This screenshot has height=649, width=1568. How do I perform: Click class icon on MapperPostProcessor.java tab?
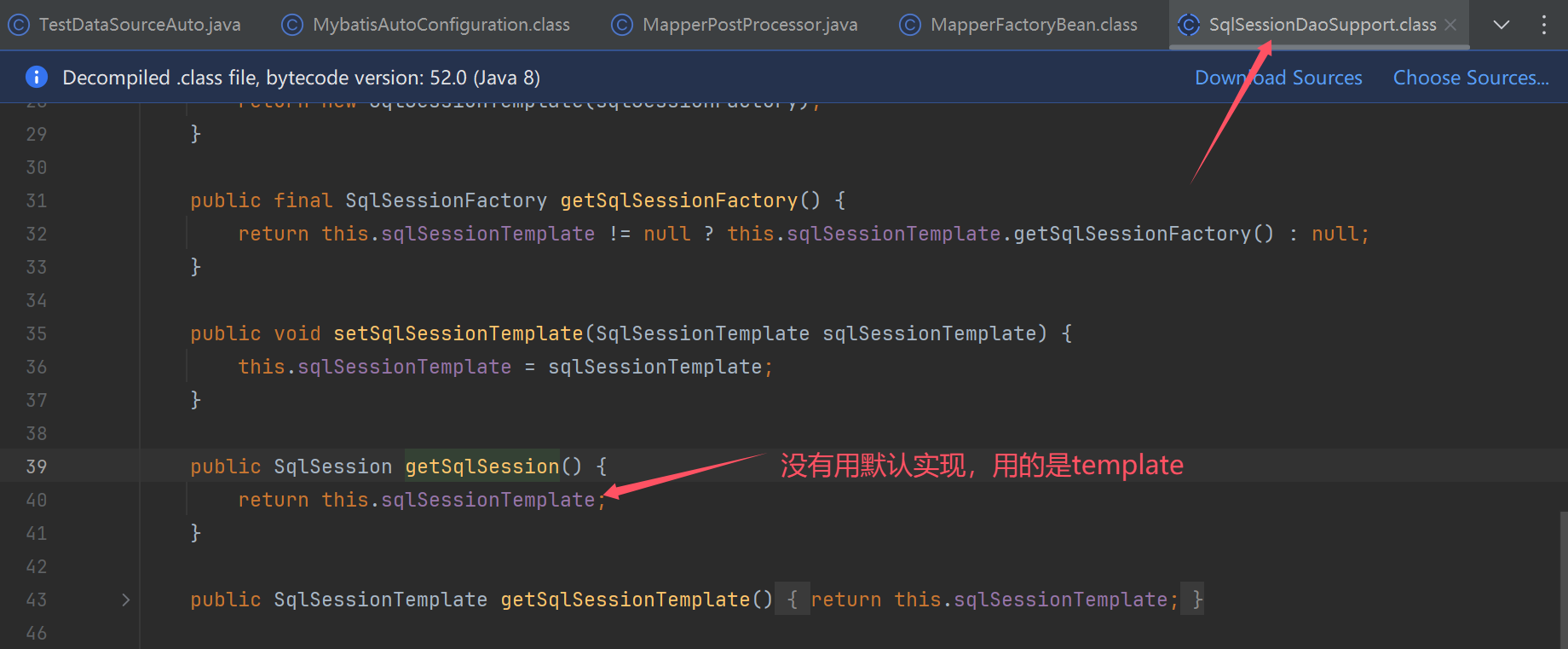(622, 25)
